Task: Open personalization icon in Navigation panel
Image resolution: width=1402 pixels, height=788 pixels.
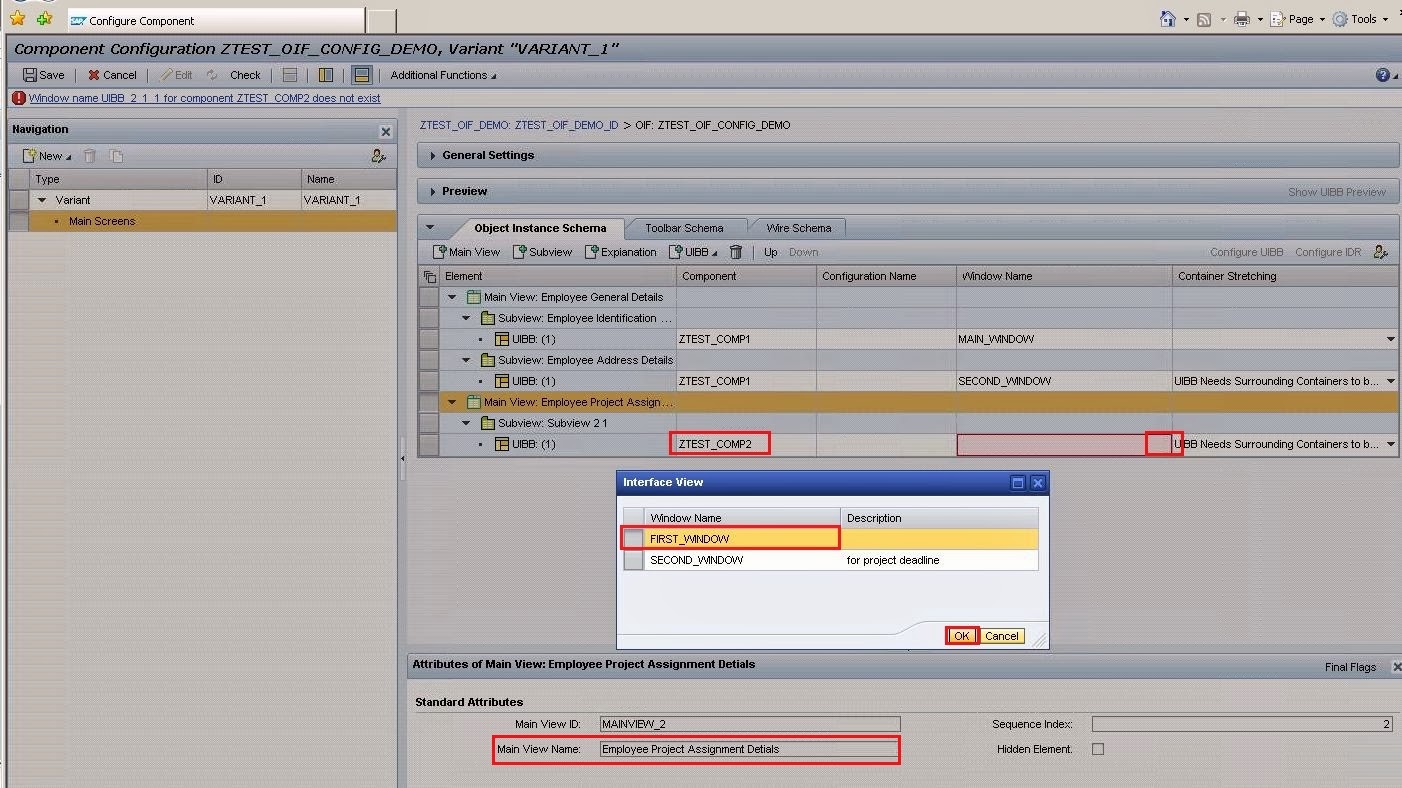Action: coord(378,156)
